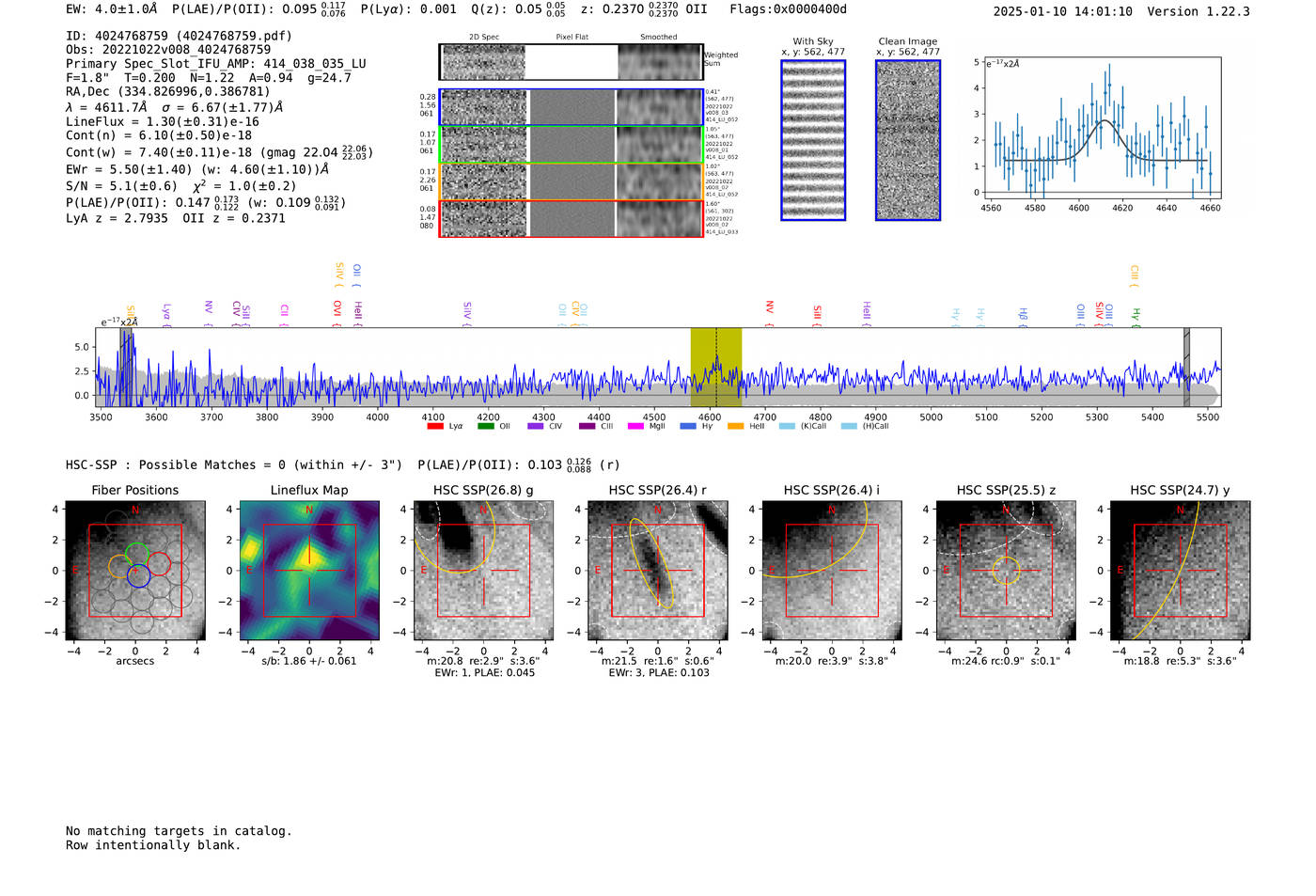
Task: Open the HSC SSP(25.5) z cutout
Action: pos(1006,571)
